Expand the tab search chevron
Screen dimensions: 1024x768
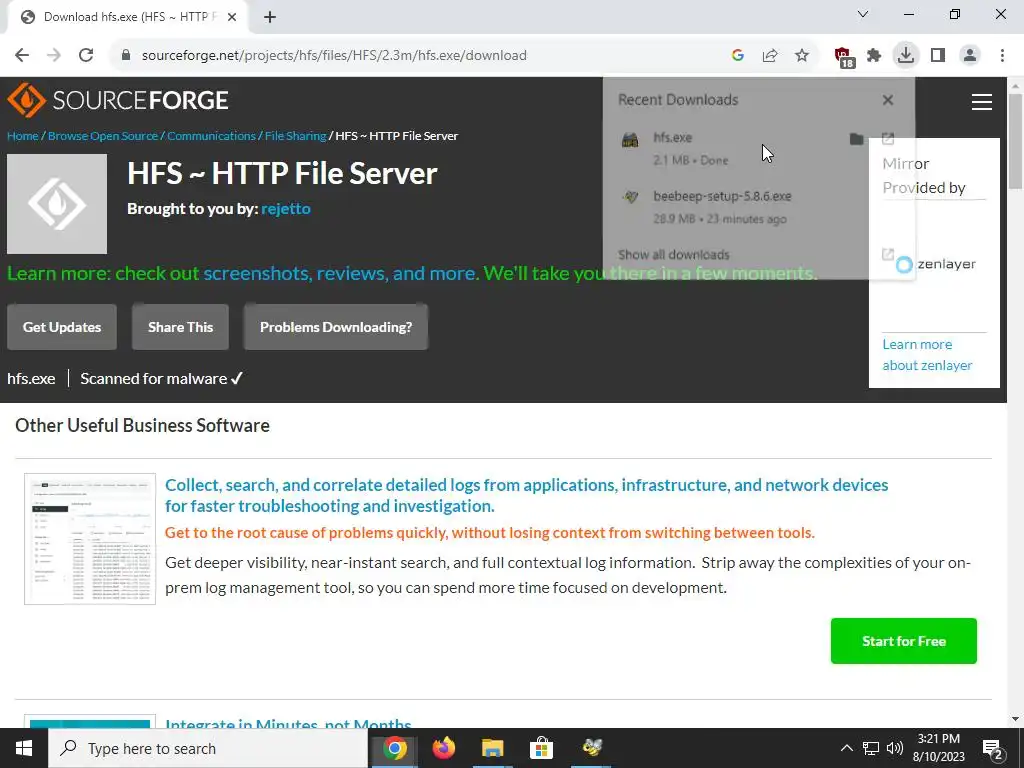(x=863, y=14)
